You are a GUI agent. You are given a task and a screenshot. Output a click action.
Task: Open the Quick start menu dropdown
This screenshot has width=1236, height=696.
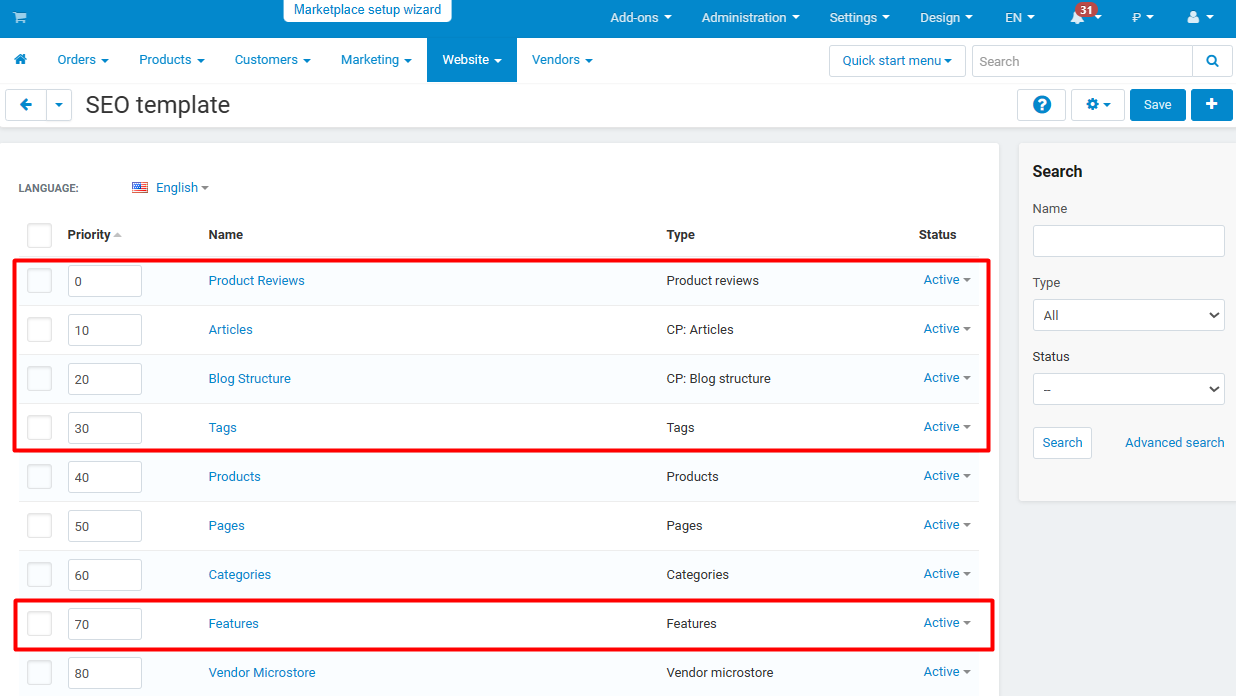pyautogui.click(x=897, y=61)
